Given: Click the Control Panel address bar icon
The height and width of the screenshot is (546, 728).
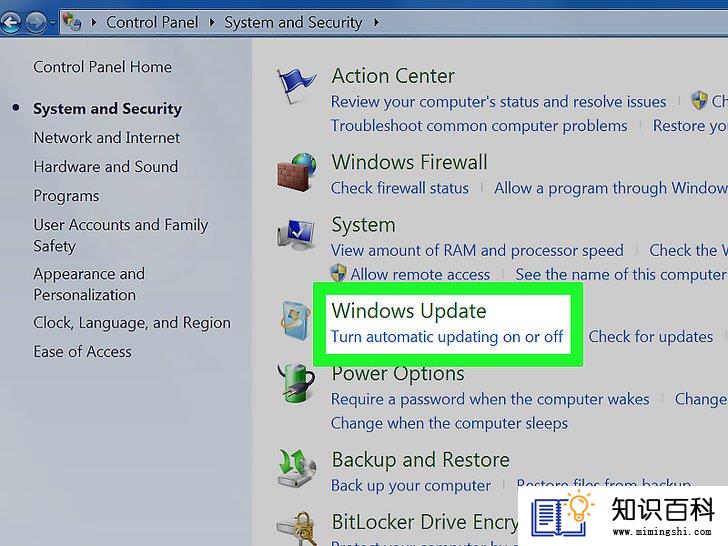Looking at the screenshot, I should pos(72,21).
